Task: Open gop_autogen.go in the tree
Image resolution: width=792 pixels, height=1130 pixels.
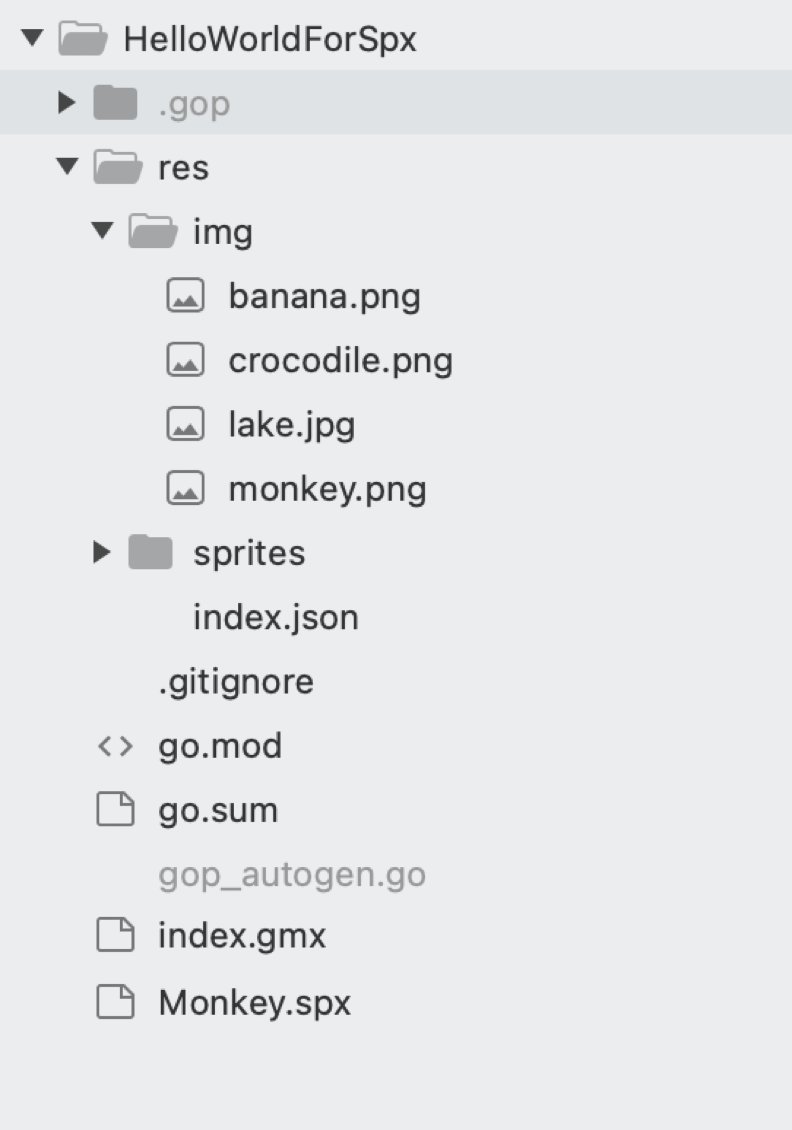Action: coord(291,875)
